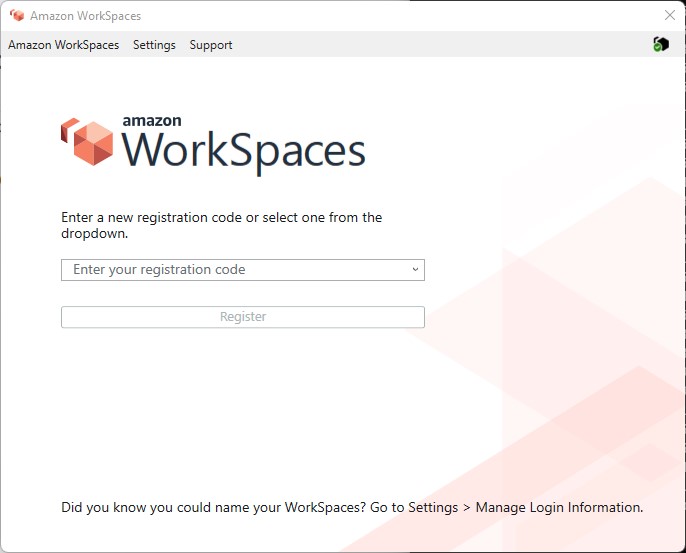This screenshot has height=553, width=686.
Task: Close the Amazon WorkSpaces window
Action: 669,15
